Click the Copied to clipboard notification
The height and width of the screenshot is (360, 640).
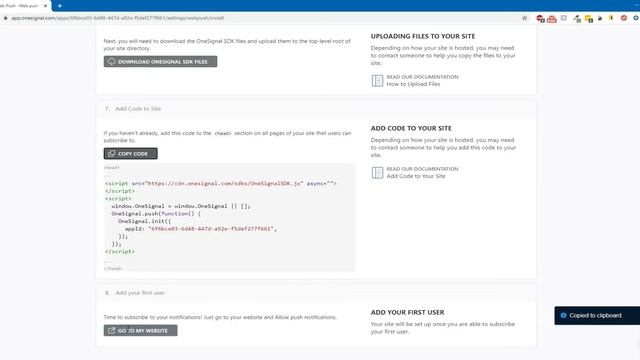(597, 316)
